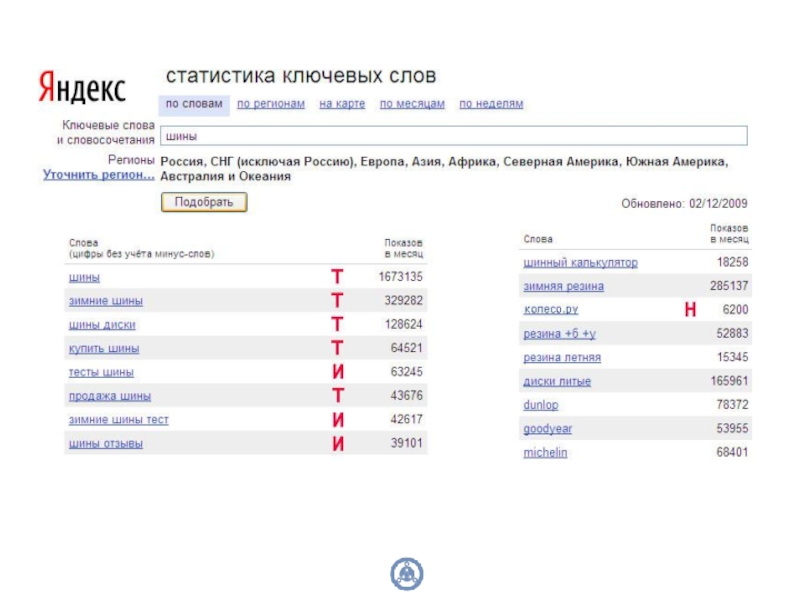Click the value 6200
Image resolution: width=800 pixels, height=600 pixels.
pyautogui.click(x=735, y=310)
